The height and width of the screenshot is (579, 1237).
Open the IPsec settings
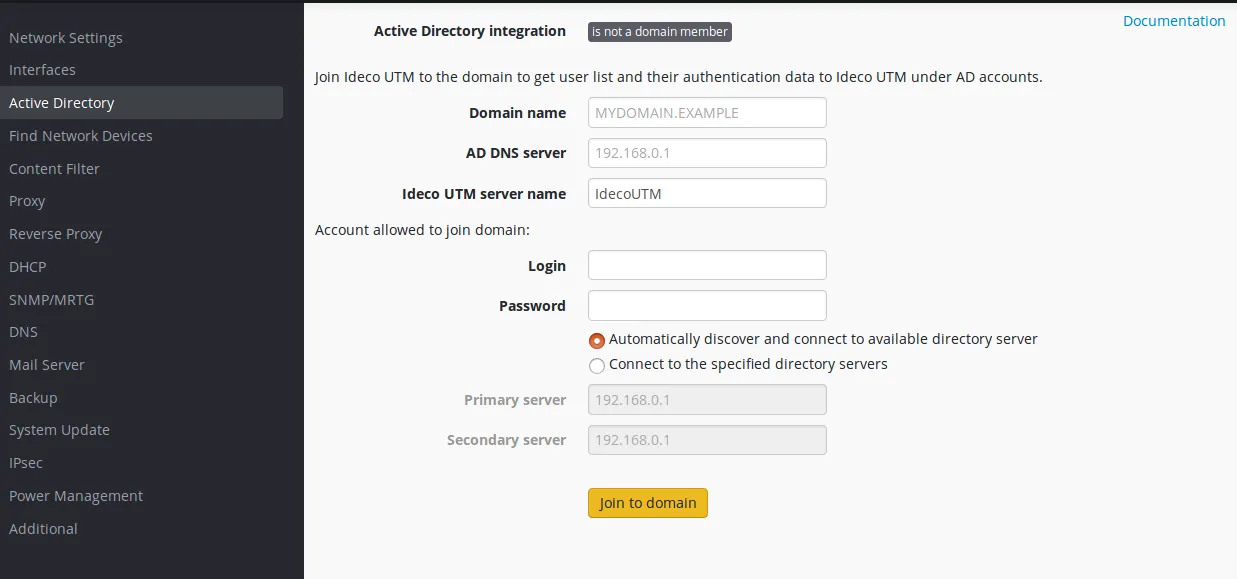tap(27, 462)
